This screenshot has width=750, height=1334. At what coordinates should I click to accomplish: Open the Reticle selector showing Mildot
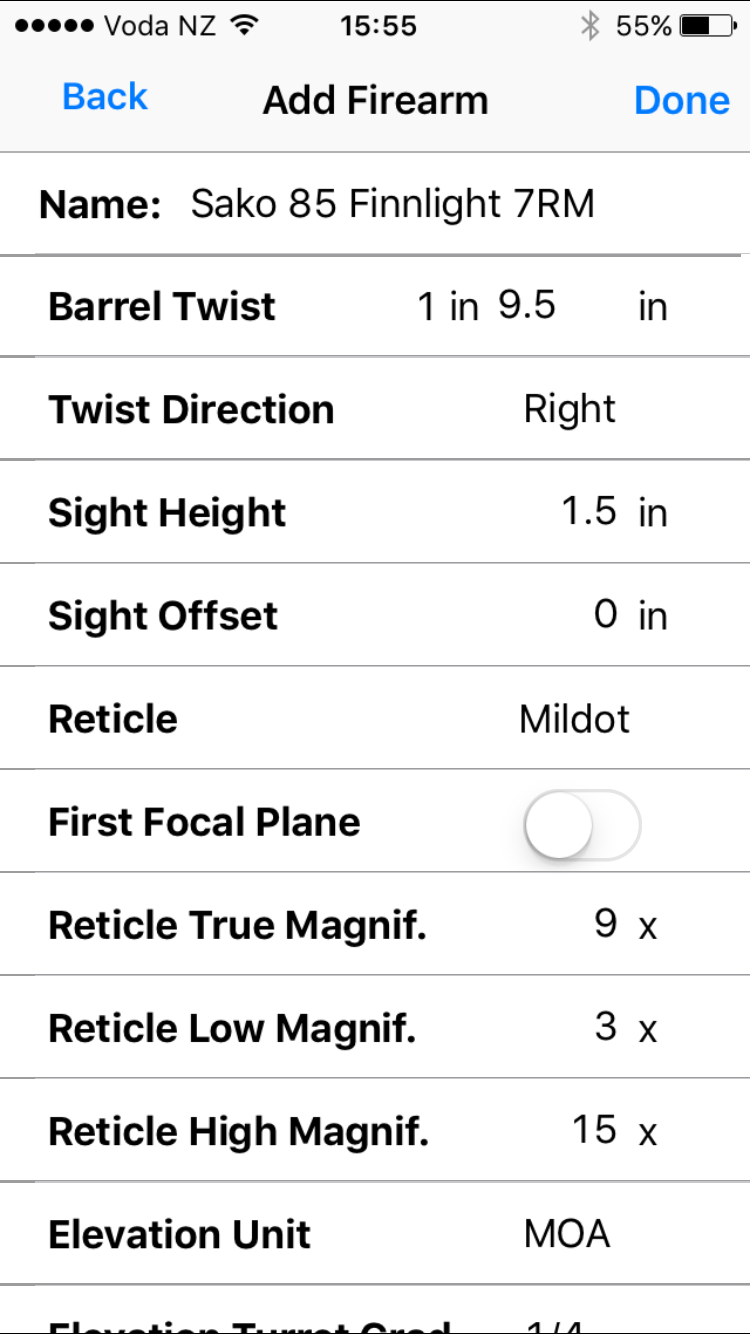(575, 719)
